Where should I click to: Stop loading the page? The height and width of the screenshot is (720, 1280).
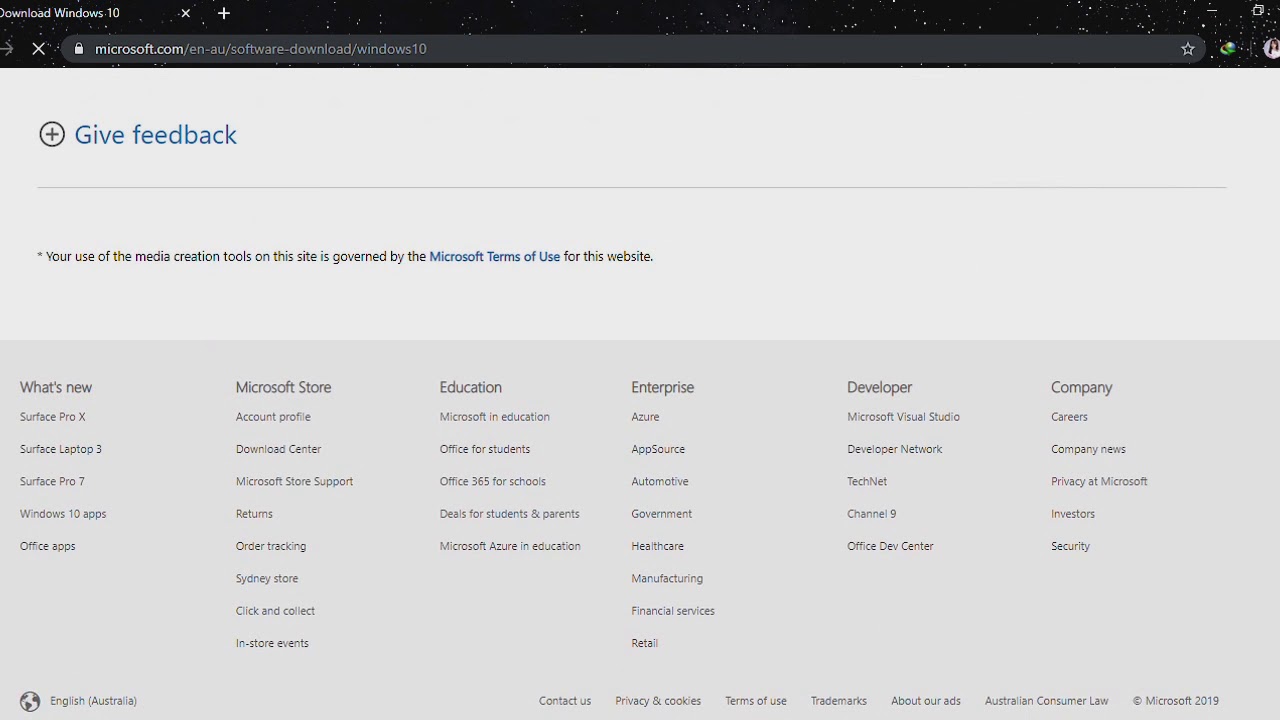click(x=38, y=48)
